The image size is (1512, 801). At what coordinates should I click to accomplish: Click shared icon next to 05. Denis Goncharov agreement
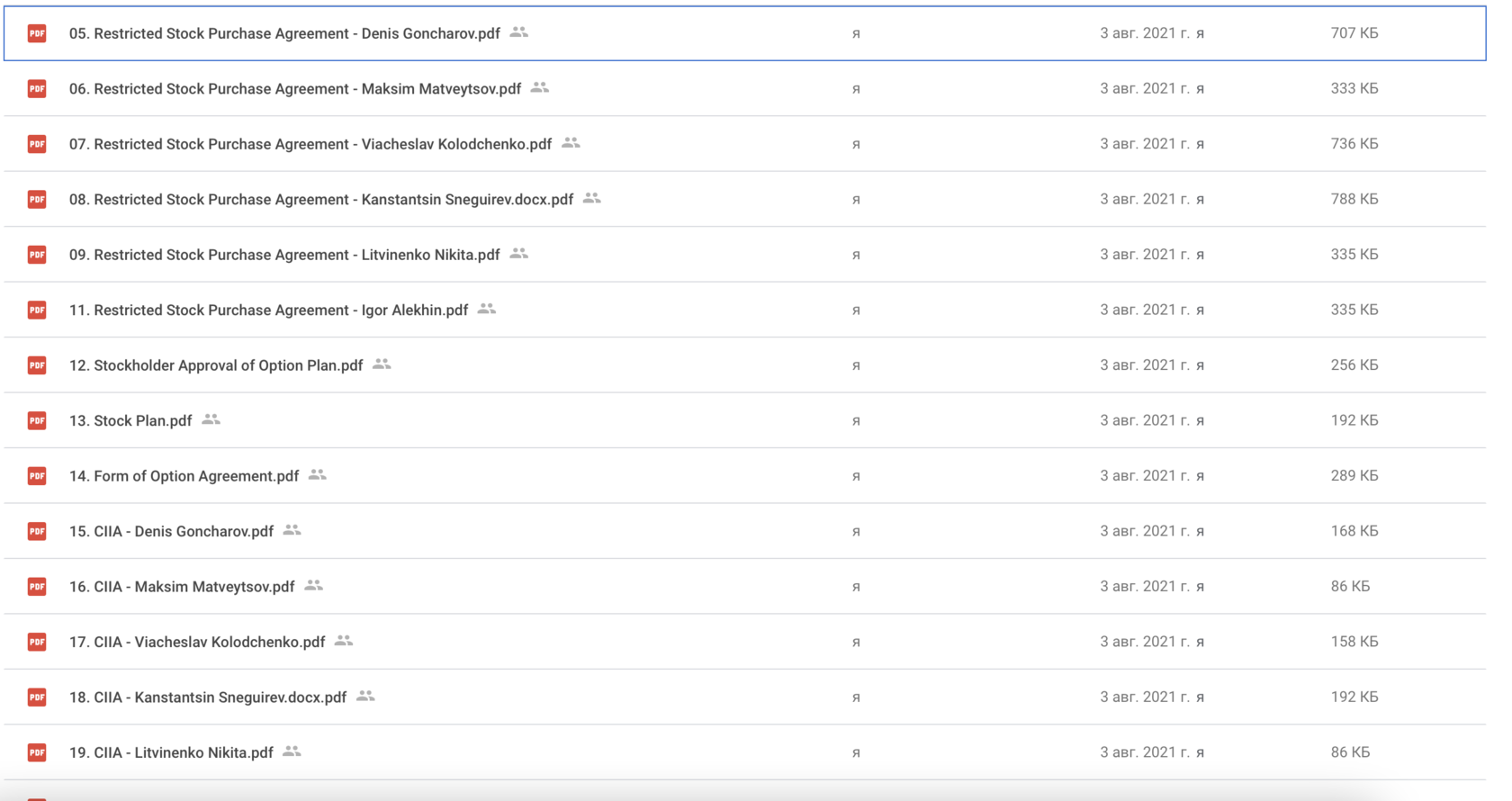pos(519,32)
